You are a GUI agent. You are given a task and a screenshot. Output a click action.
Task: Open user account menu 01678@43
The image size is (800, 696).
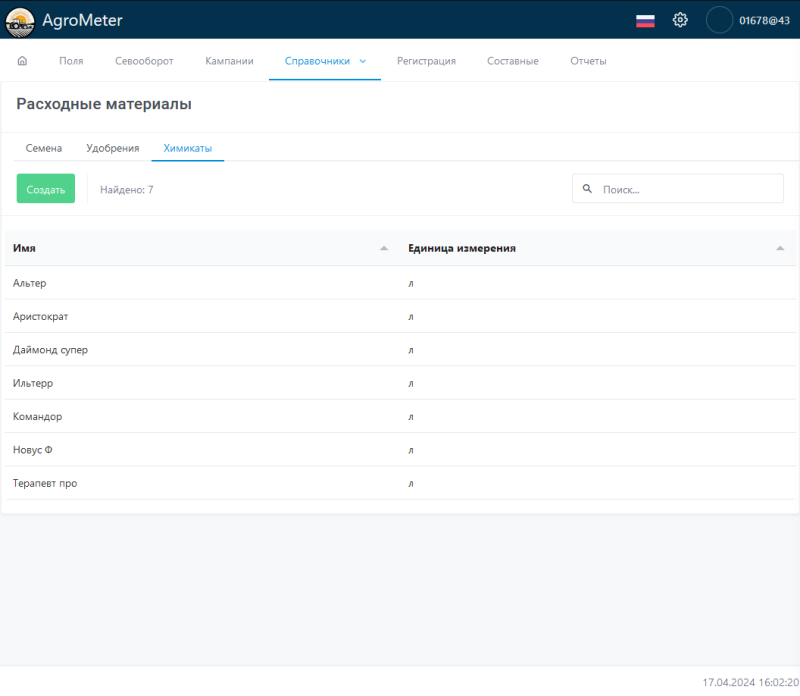click(764, 20)
